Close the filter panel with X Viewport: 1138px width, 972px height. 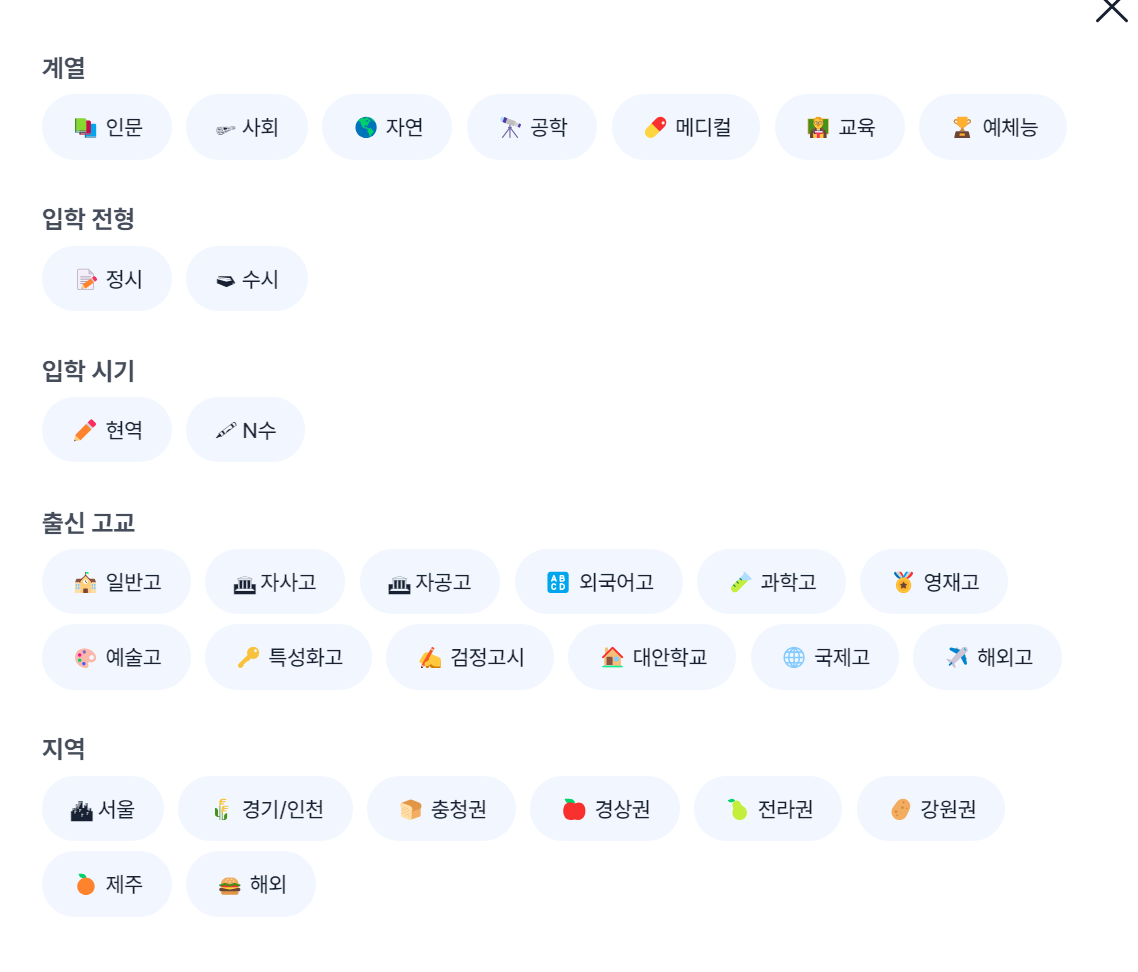coord(1111,9)
